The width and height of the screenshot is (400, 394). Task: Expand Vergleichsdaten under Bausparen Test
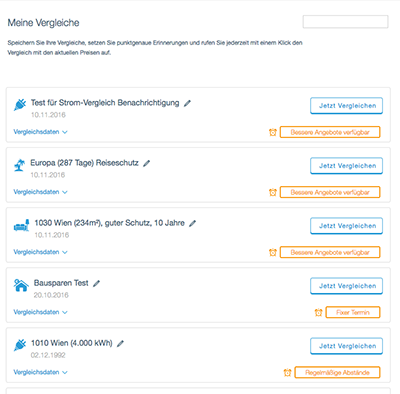pos(40,312)
